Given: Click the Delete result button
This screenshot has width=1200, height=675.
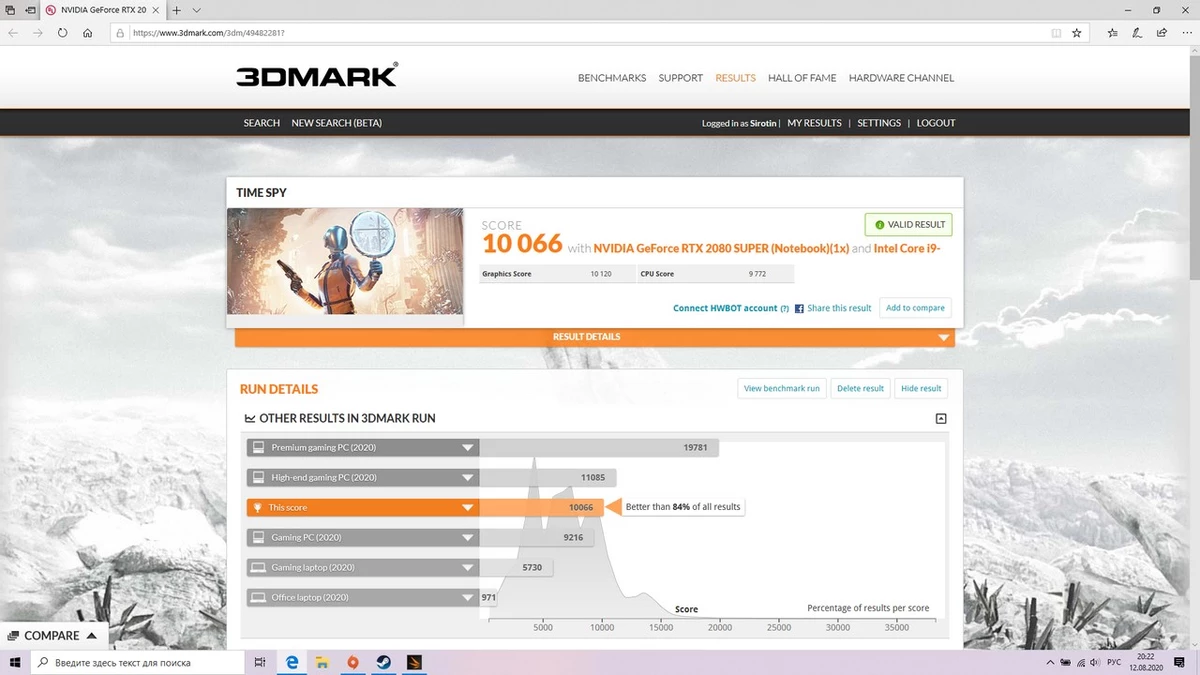Looking at the screenshot, I should pyautogui.click(x=860, y=388).
